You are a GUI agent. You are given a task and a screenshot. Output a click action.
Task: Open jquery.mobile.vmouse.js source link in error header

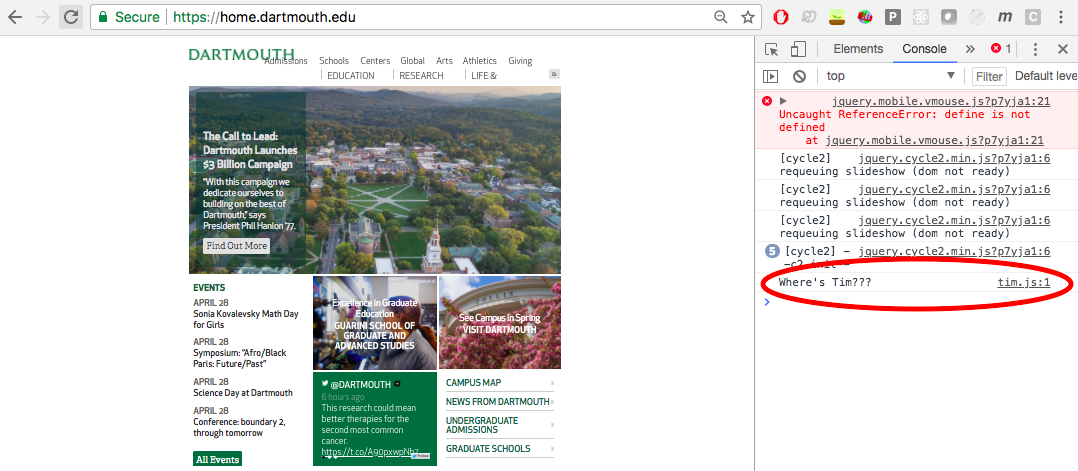pyautogui.click(x=940, y=102)
